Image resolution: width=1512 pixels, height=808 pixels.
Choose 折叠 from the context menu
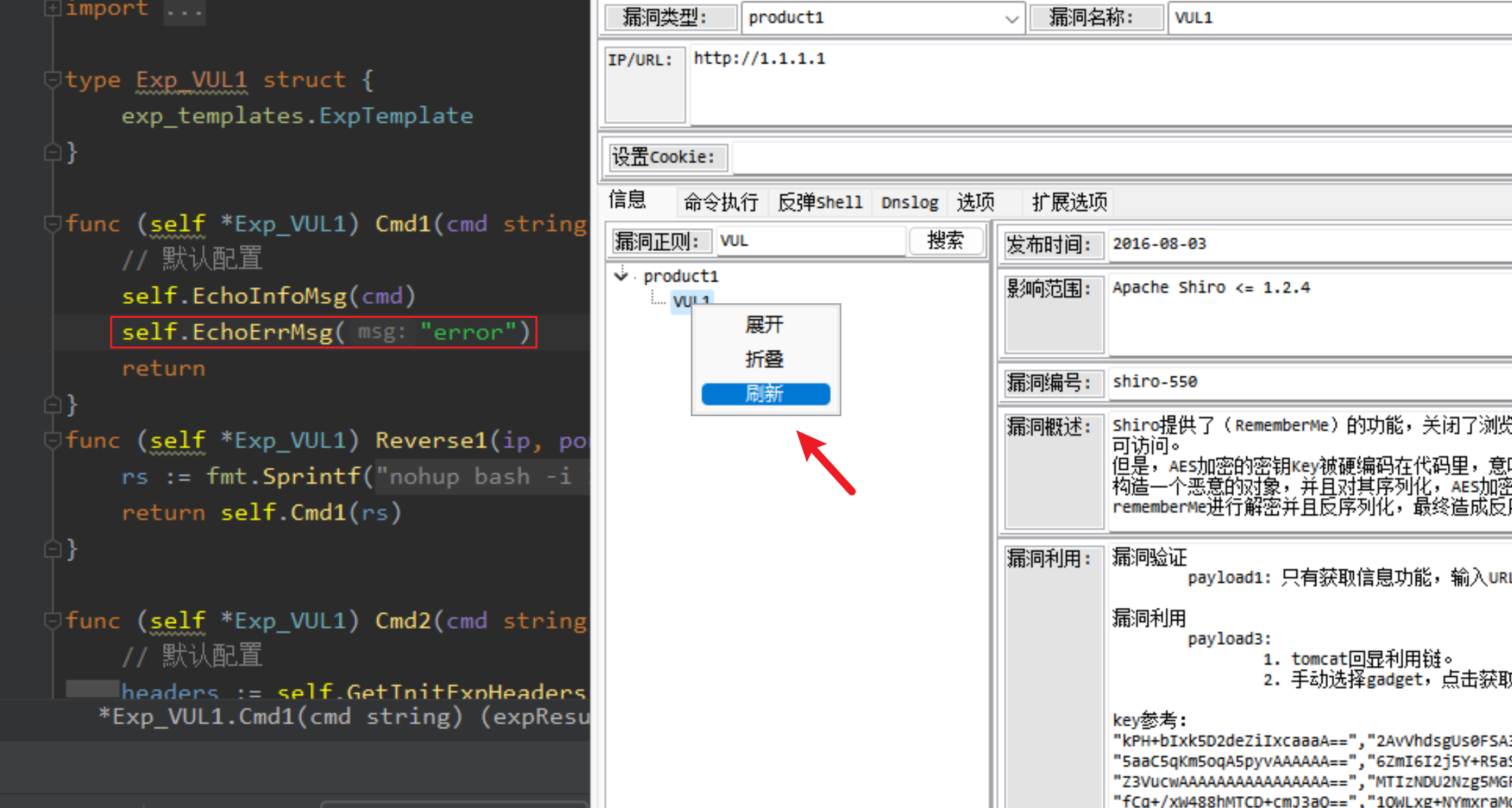click(x=765, y=359)
